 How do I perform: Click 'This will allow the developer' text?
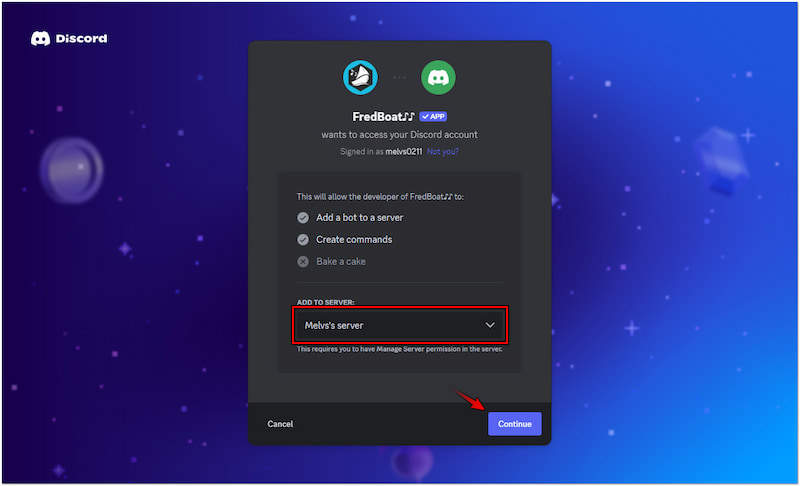pos(380,197)
